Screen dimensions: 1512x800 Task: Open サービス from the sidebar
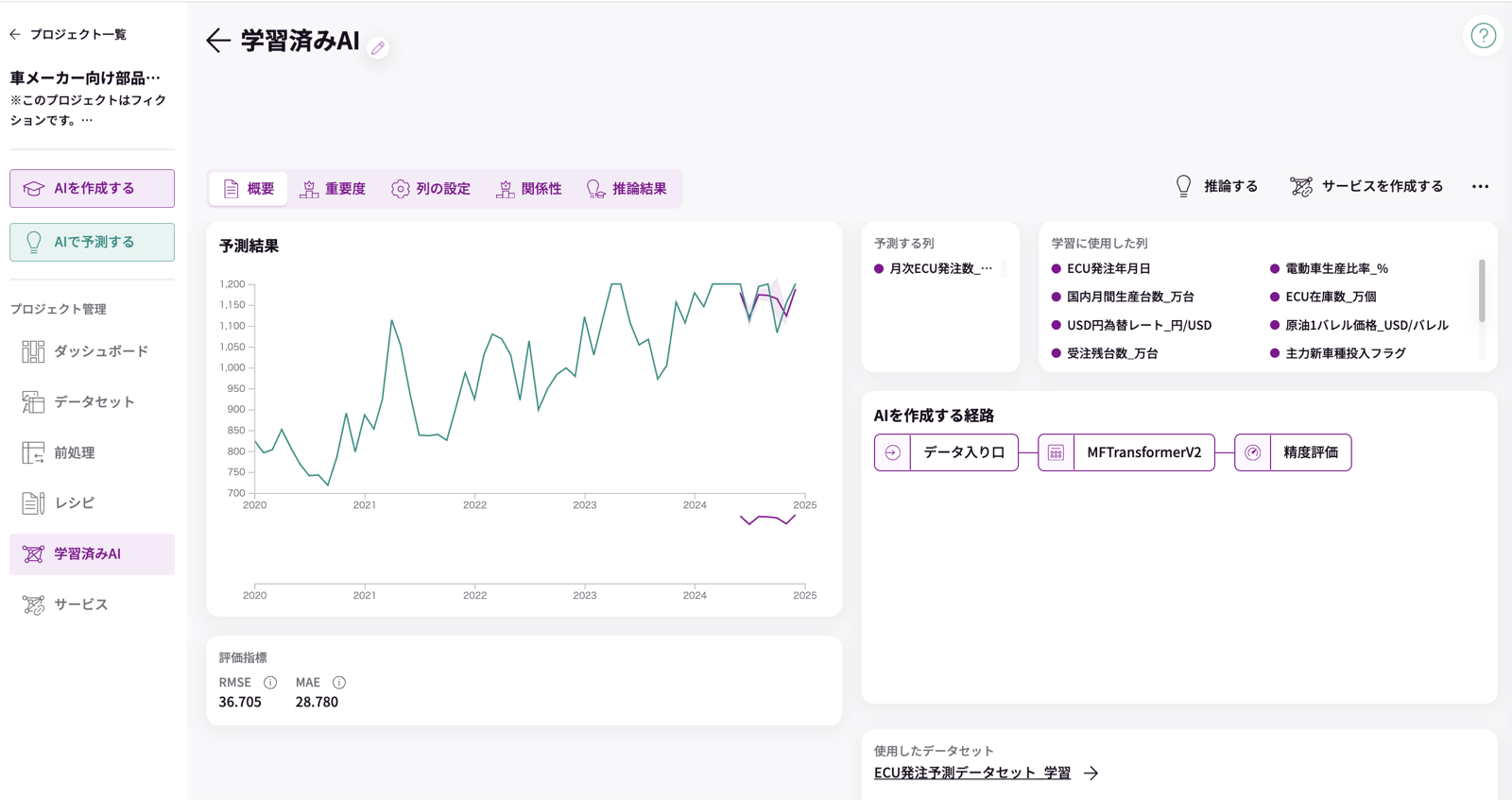(92, 604)
